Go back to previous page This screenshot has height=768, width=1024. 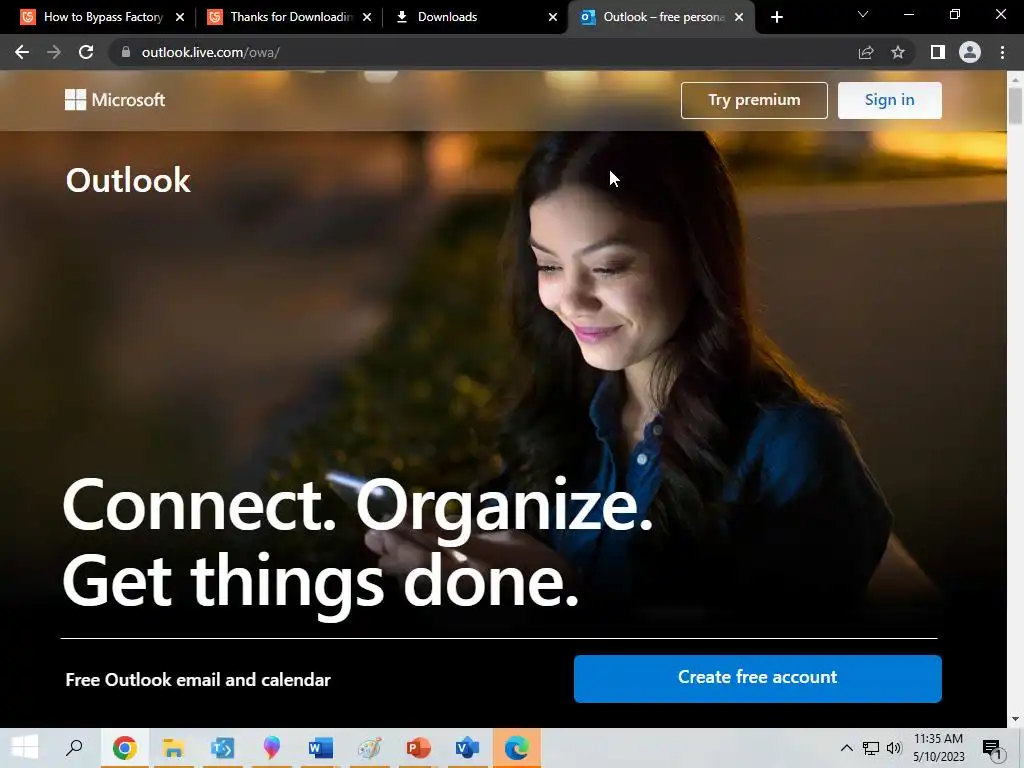click(22, 52)
